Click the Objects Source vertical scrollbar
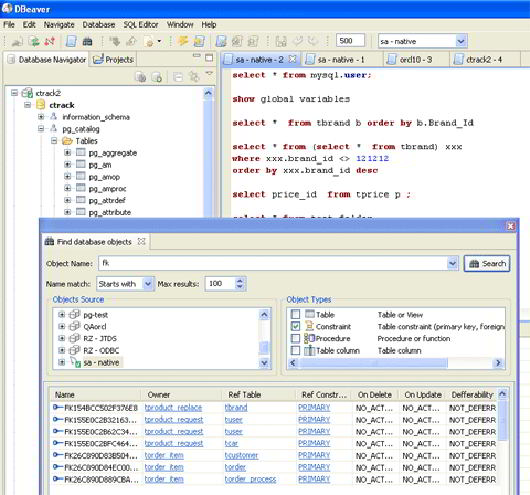 [264, 348]
